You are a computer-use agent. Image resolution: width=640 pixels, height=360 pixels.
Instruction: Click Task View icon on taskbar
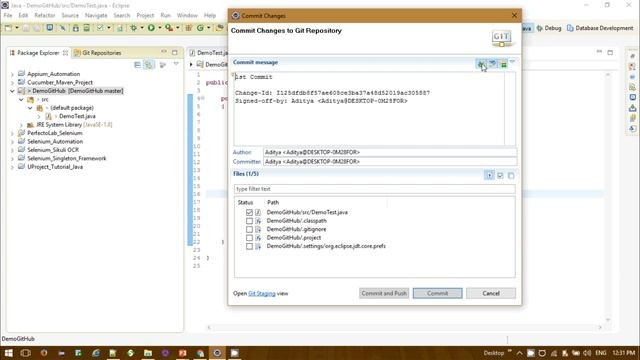point(25,353)
